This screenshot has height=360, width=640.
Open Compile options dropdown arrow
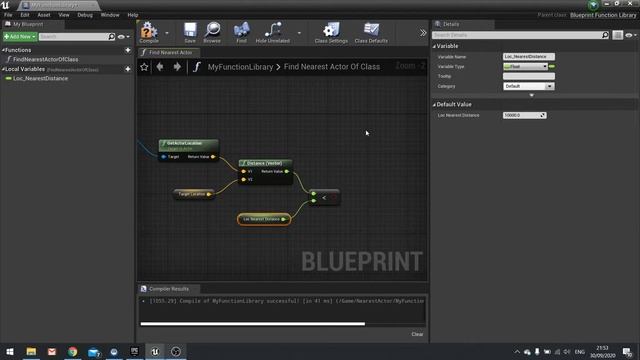[x=167, y=33]
